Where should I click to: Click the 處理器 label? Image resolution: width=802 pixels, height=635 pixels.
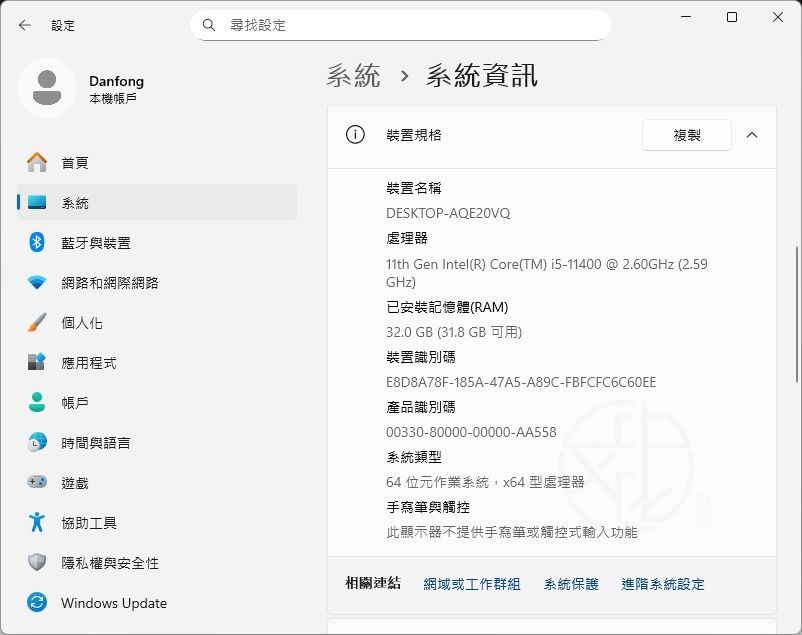[407, 238]
